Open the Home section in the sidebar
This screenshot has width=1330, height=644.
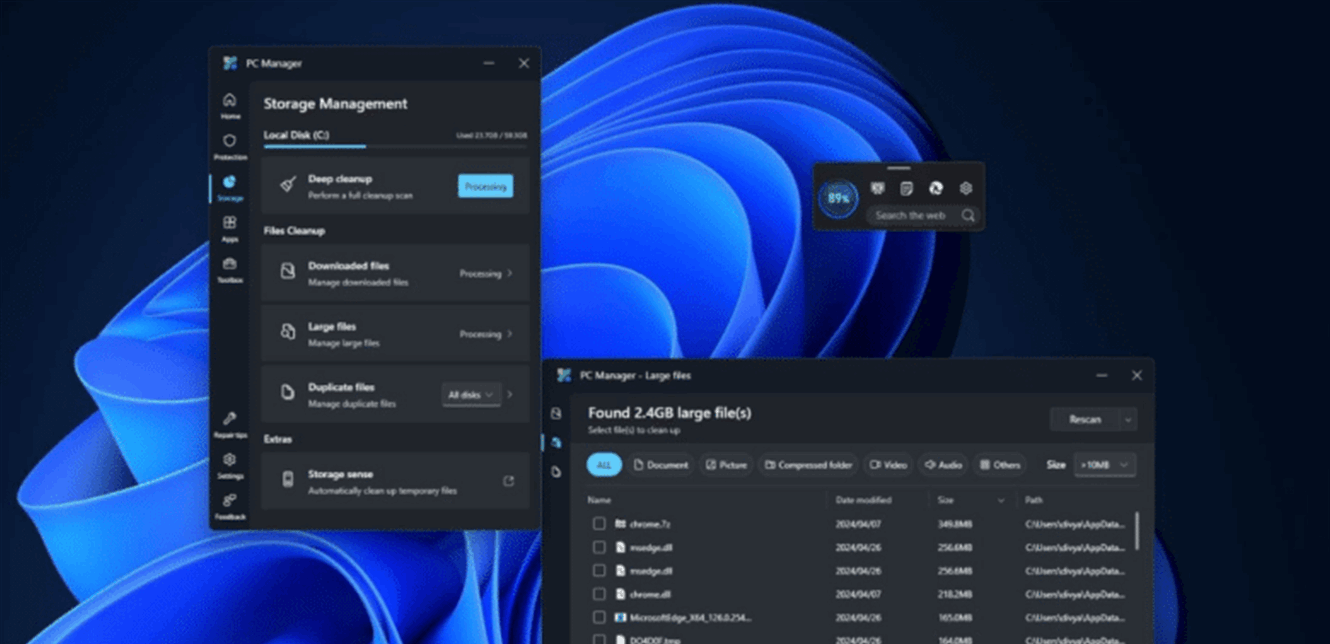click(x=229, y=105)
